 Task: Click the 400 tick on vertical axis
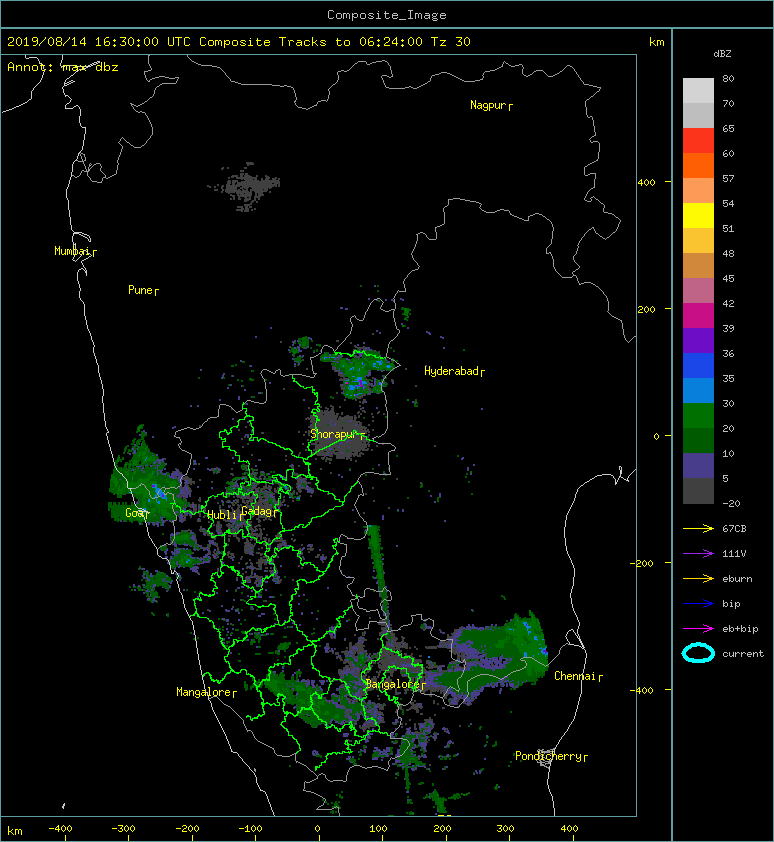pyautogui.click(x=646, y=183)
